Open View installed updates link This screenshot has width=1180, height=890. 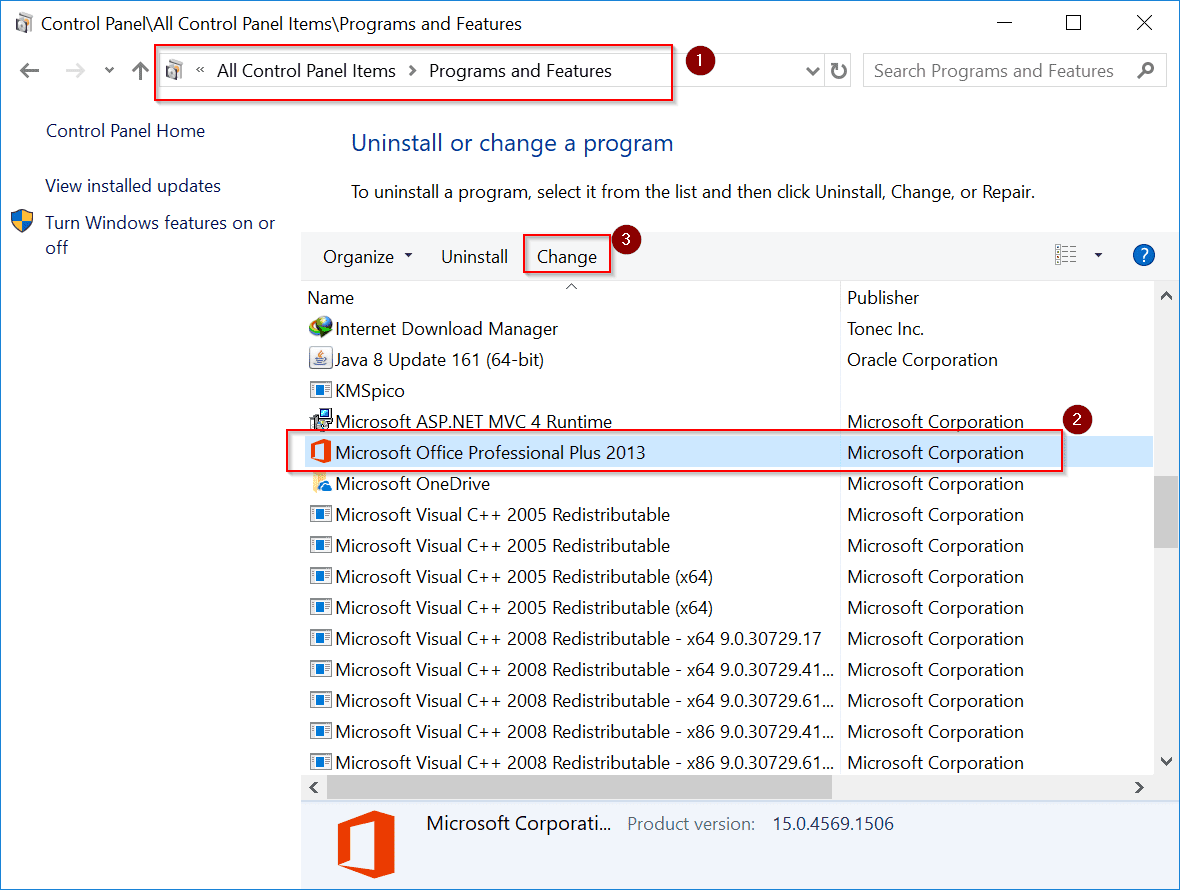(133, 186)
